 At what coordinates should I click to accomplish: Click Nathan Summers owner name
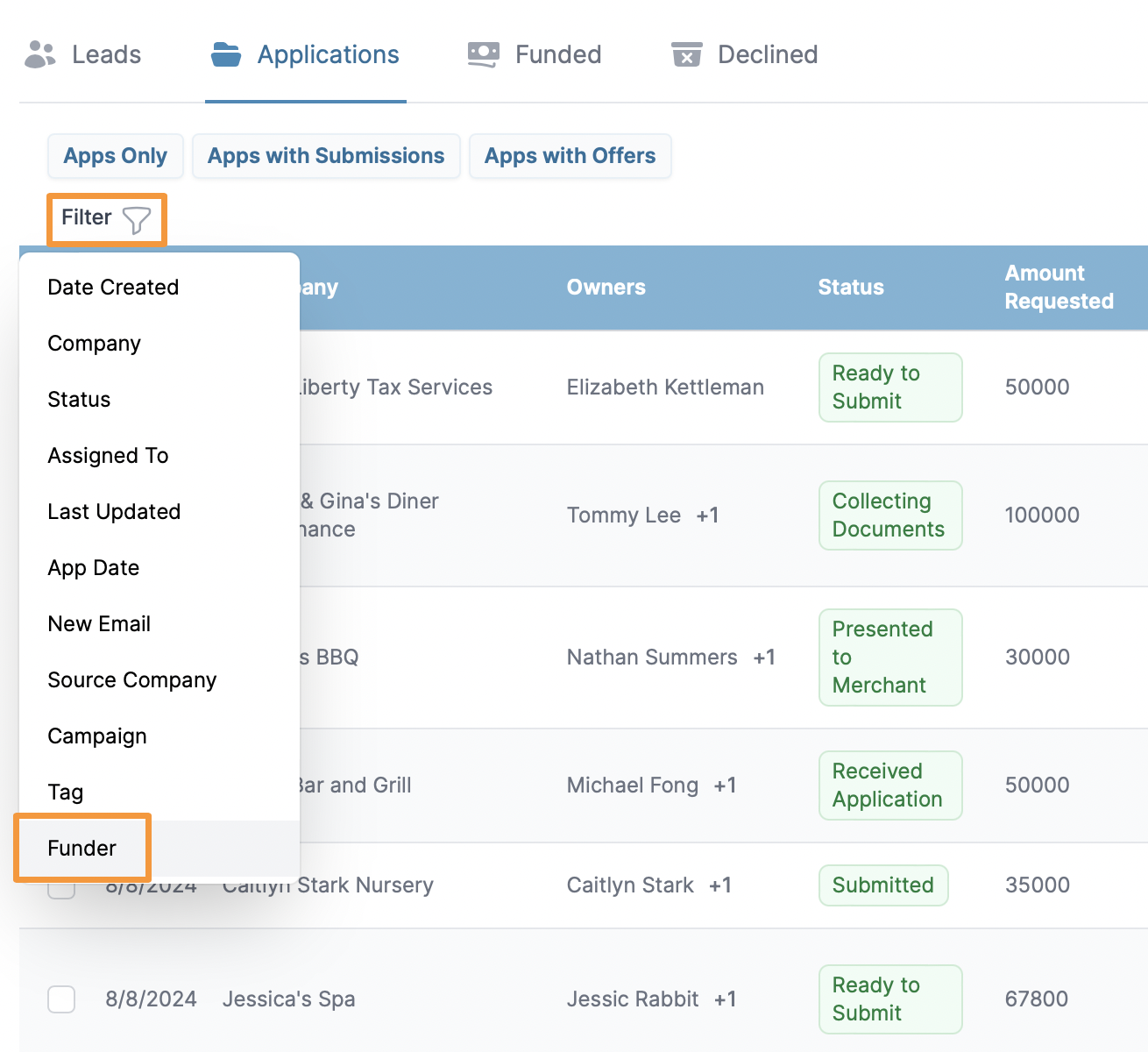coord(652,657)
